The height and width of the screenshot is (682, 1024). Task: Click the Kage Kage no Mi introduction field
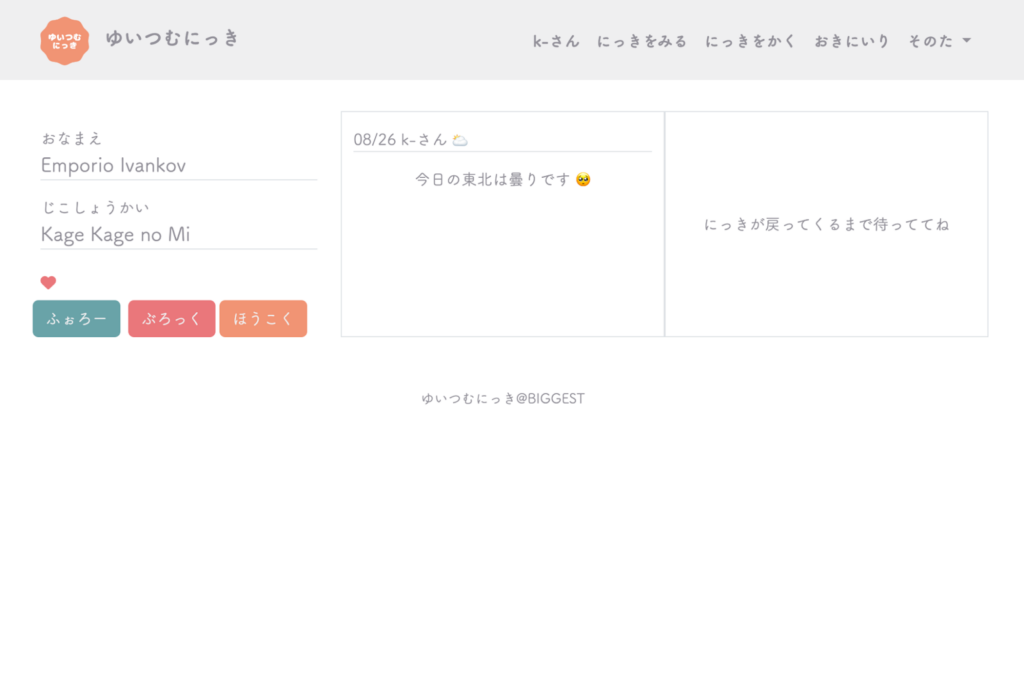[178, 234]
